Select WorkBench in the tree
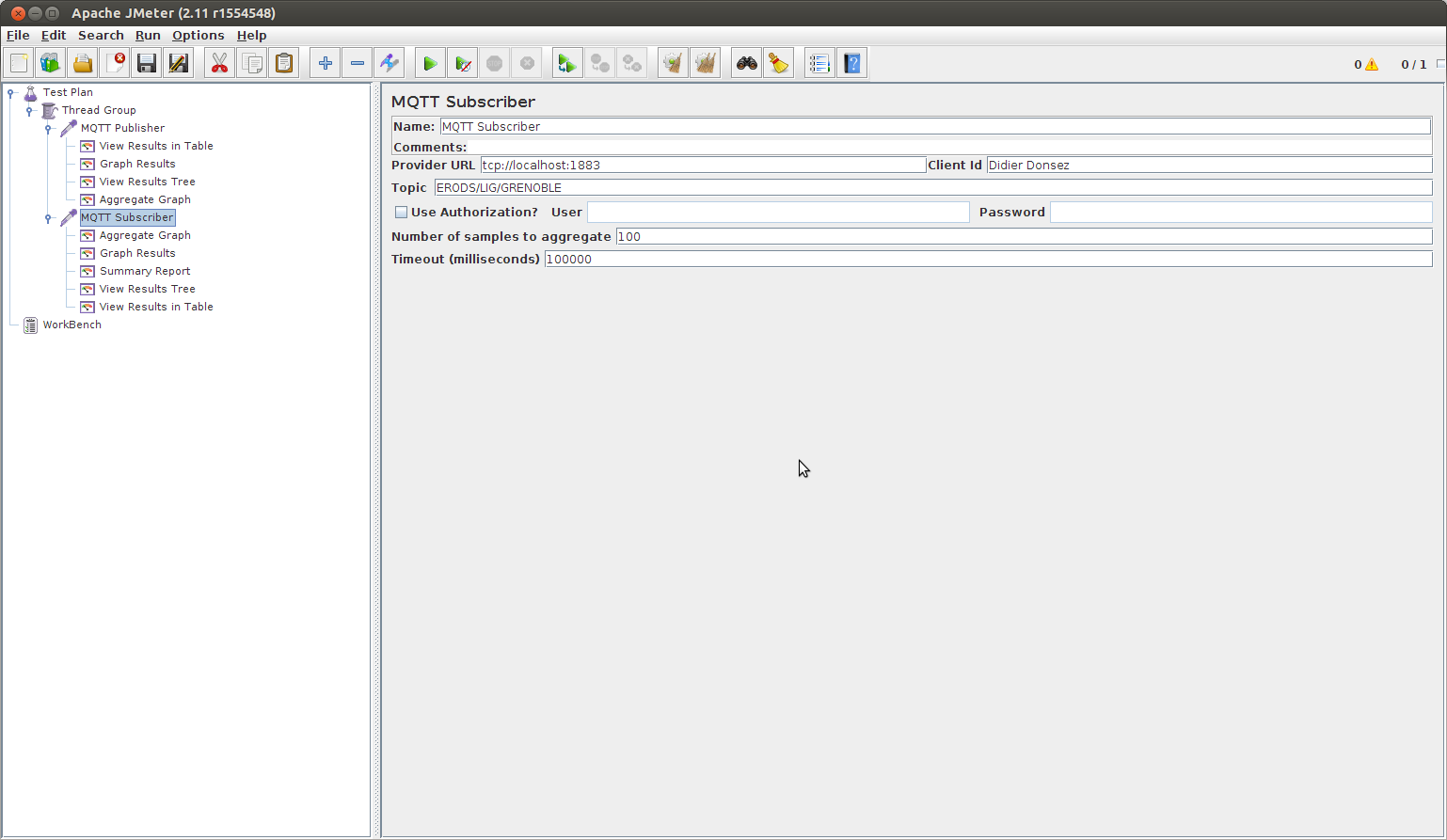Image resolution: width=1447 pixels, height=840 pixels. (x=72, y=325)
